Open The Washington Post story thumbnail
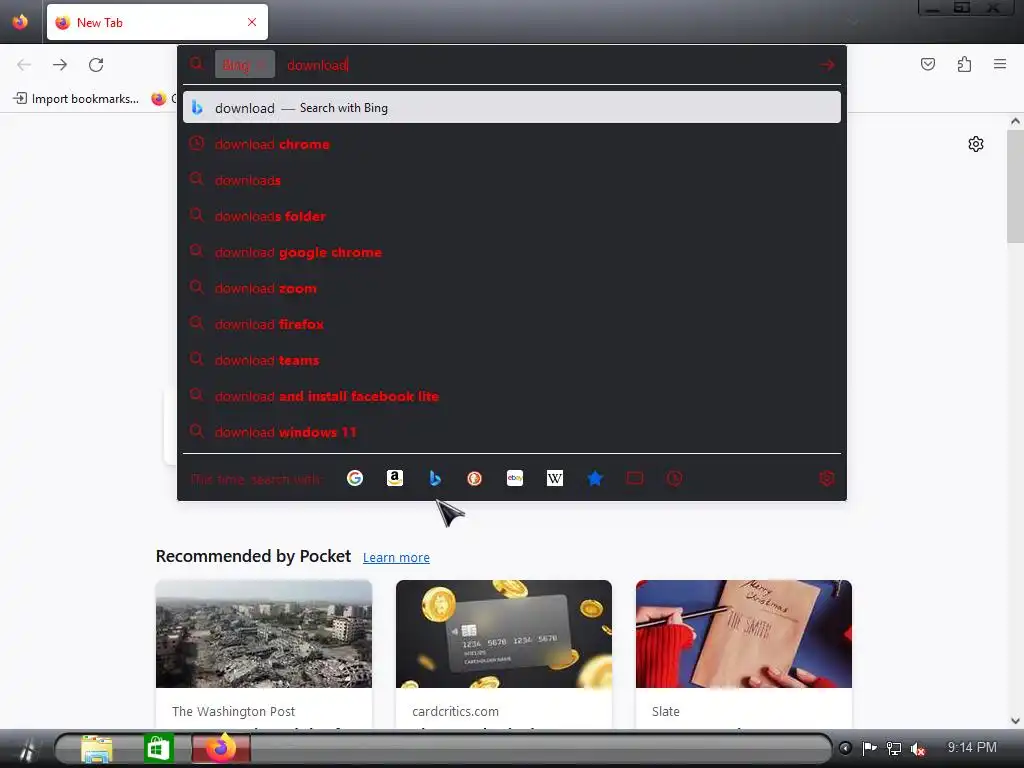1024x768 pixels. coord(264,633)
